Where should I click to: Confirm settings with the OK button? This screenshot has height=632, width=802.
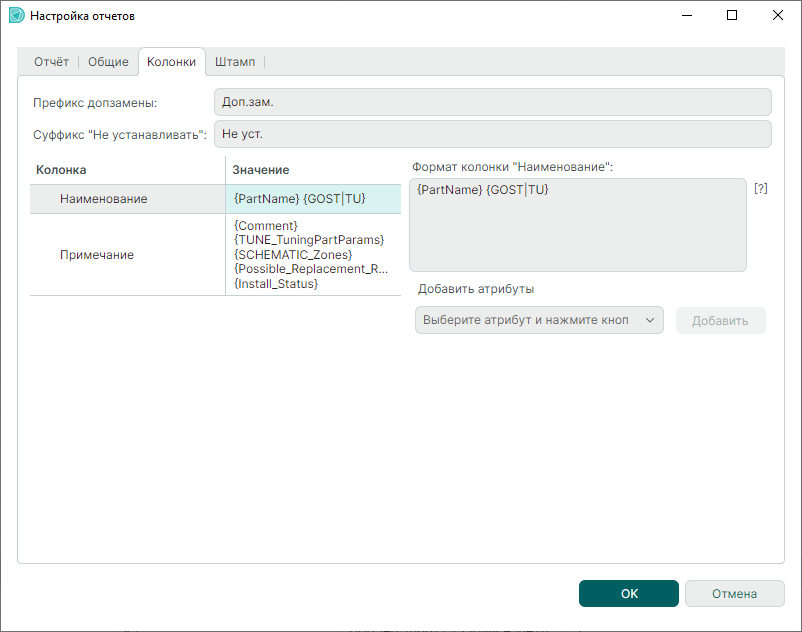629,593
